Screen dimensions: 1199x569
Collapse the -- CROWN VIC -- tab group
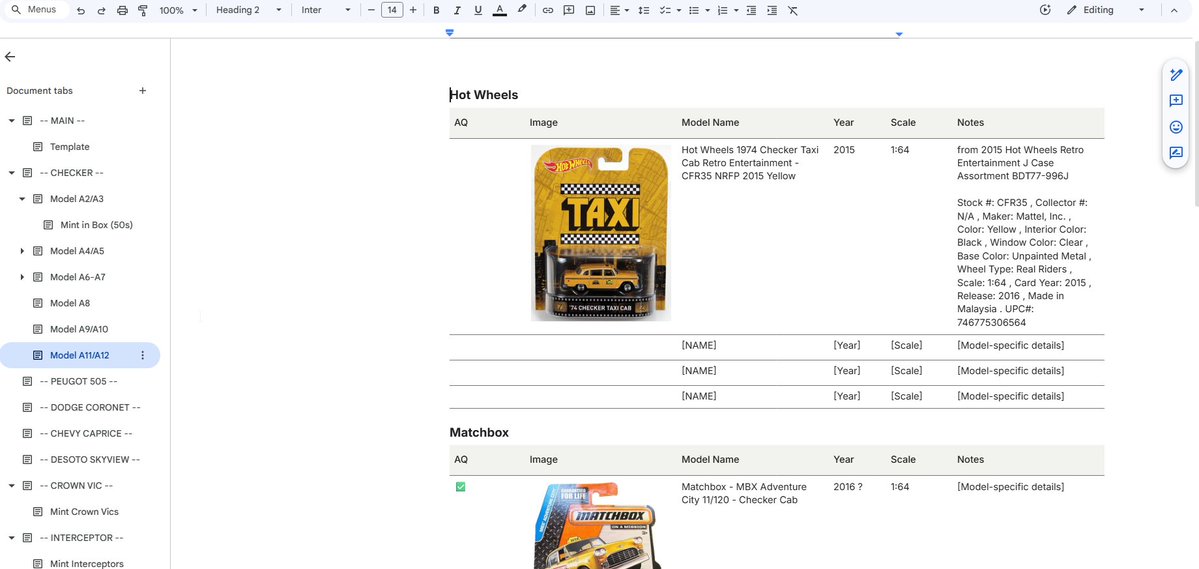click(11, 486)
